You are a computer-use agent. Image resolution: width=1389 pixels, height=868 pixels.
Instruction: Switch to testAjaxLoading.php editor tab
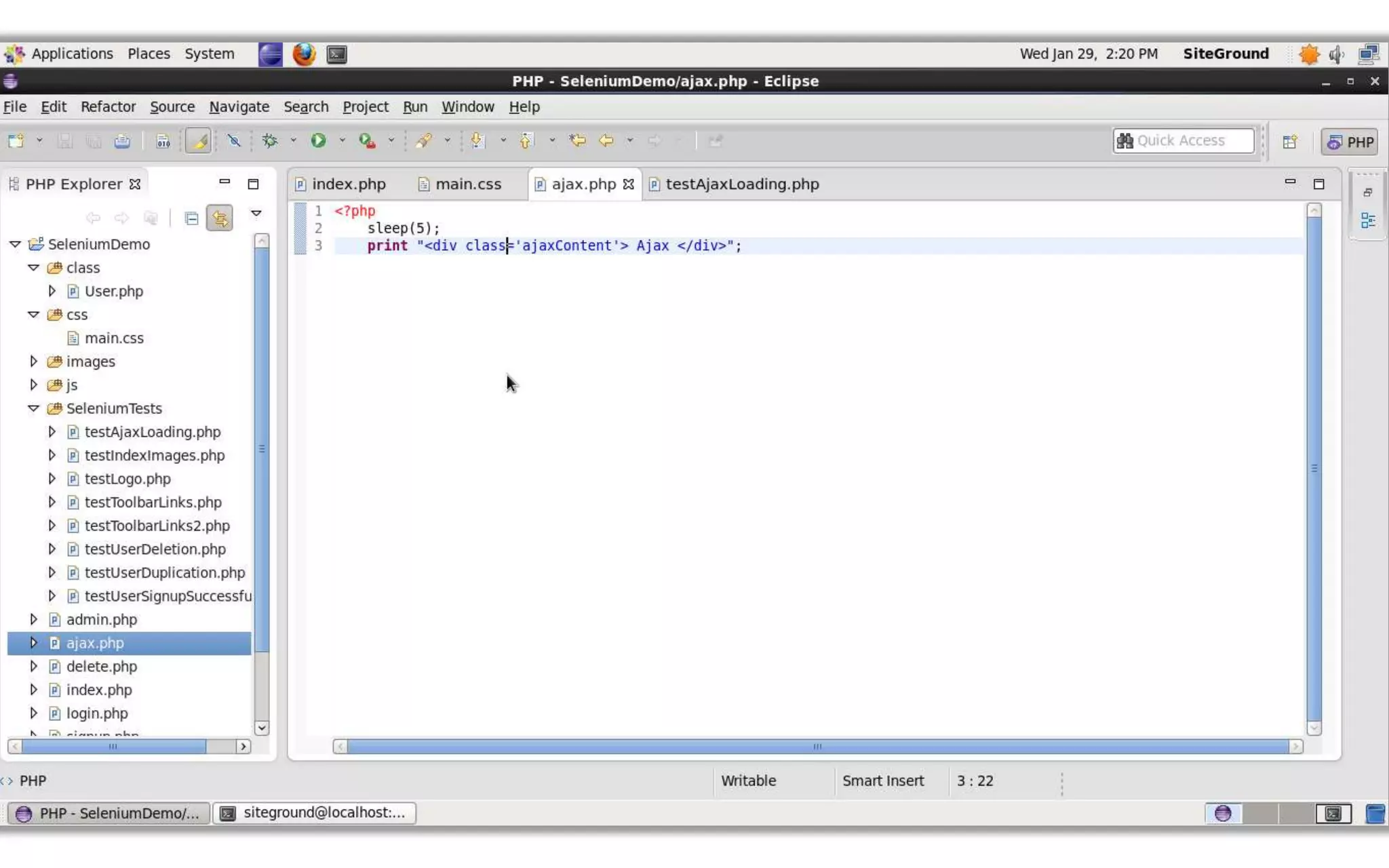[741, 184]
